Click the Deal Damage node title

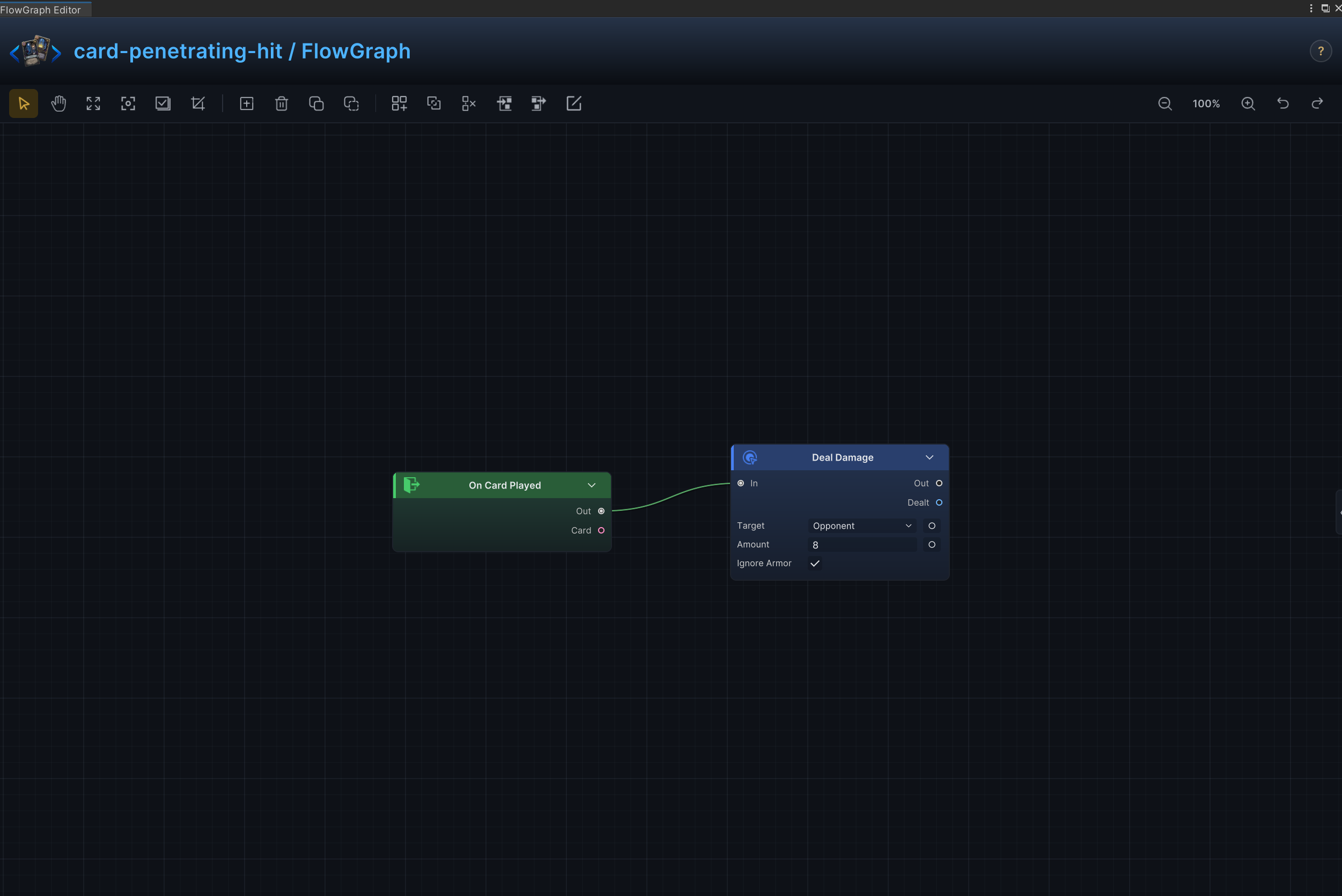pos(843,457)
